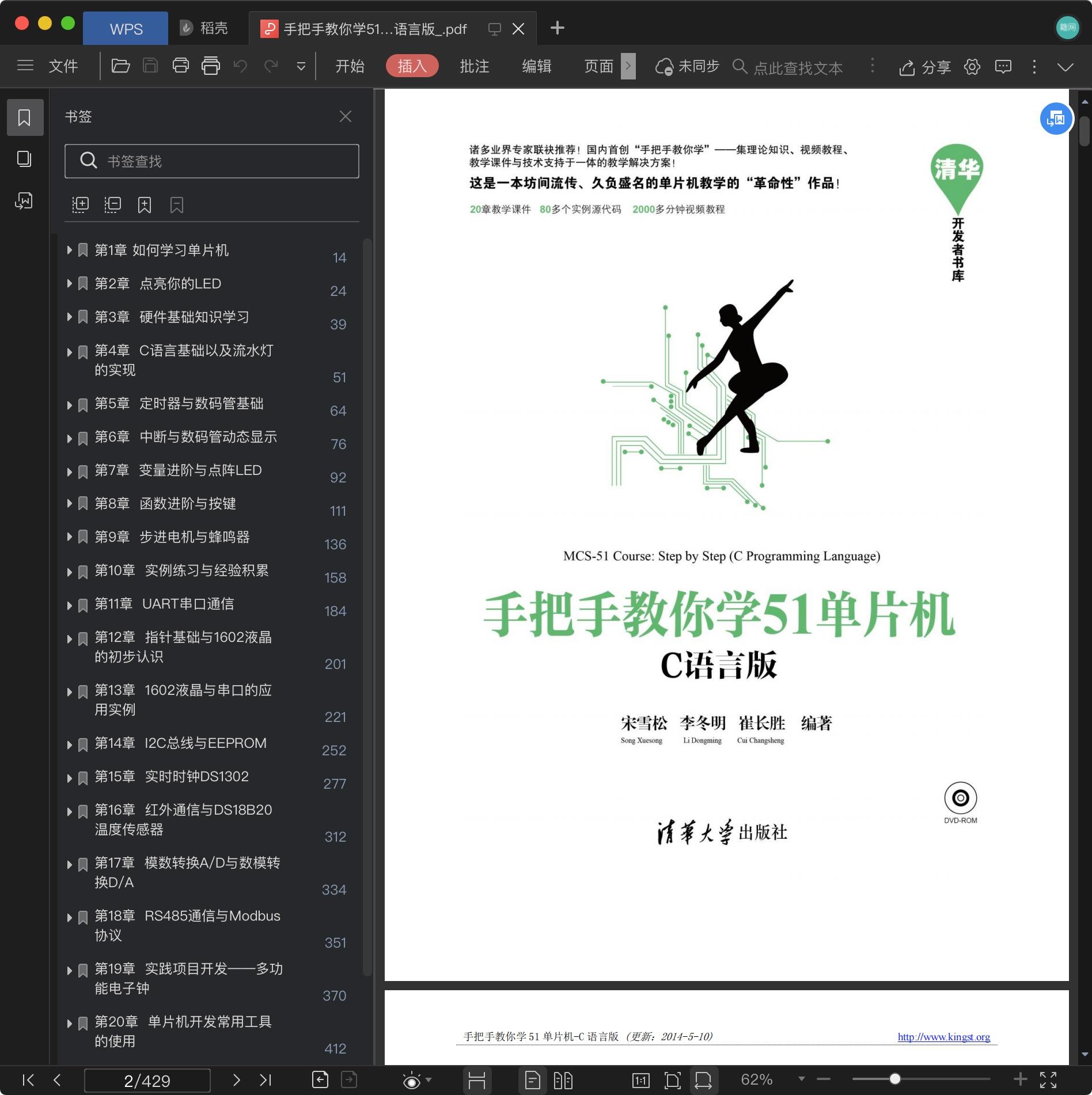Open the bookmarks sidebar panel icon
The width and height of the screenshot is (1092, 1095).
25,117
